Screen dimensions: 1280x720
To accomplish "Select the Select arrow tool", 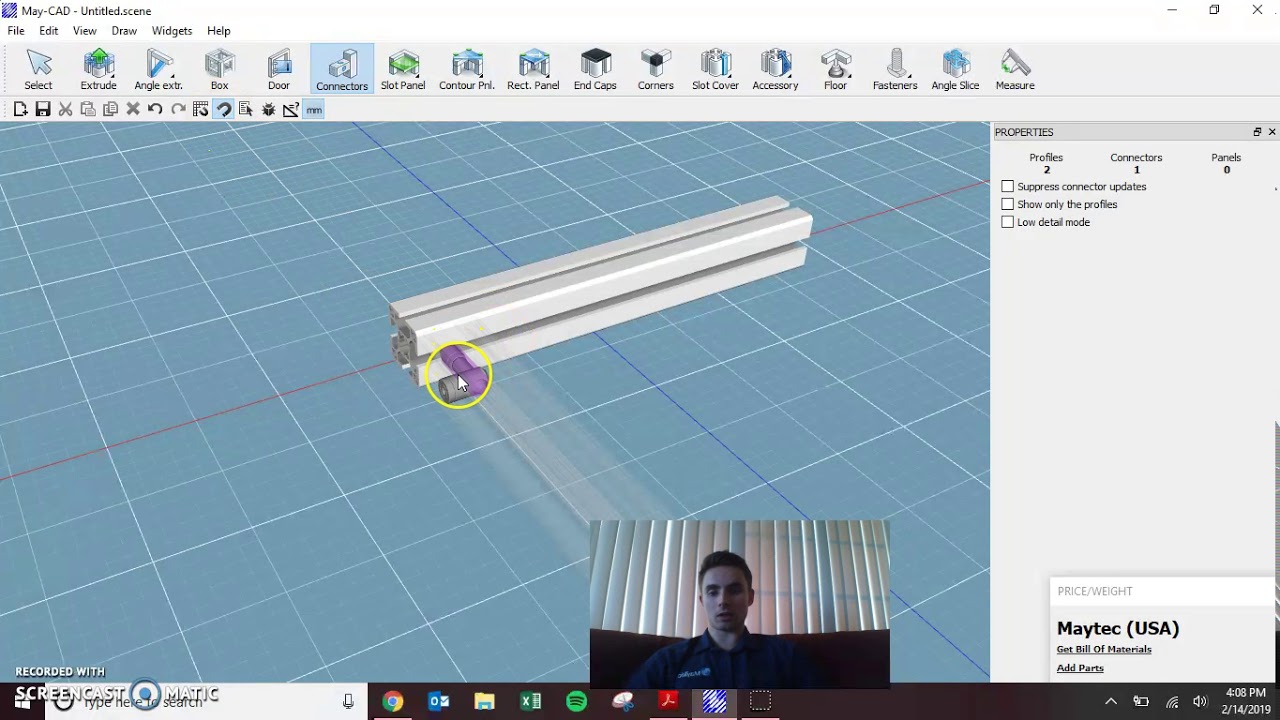I will tap(38, 69).
